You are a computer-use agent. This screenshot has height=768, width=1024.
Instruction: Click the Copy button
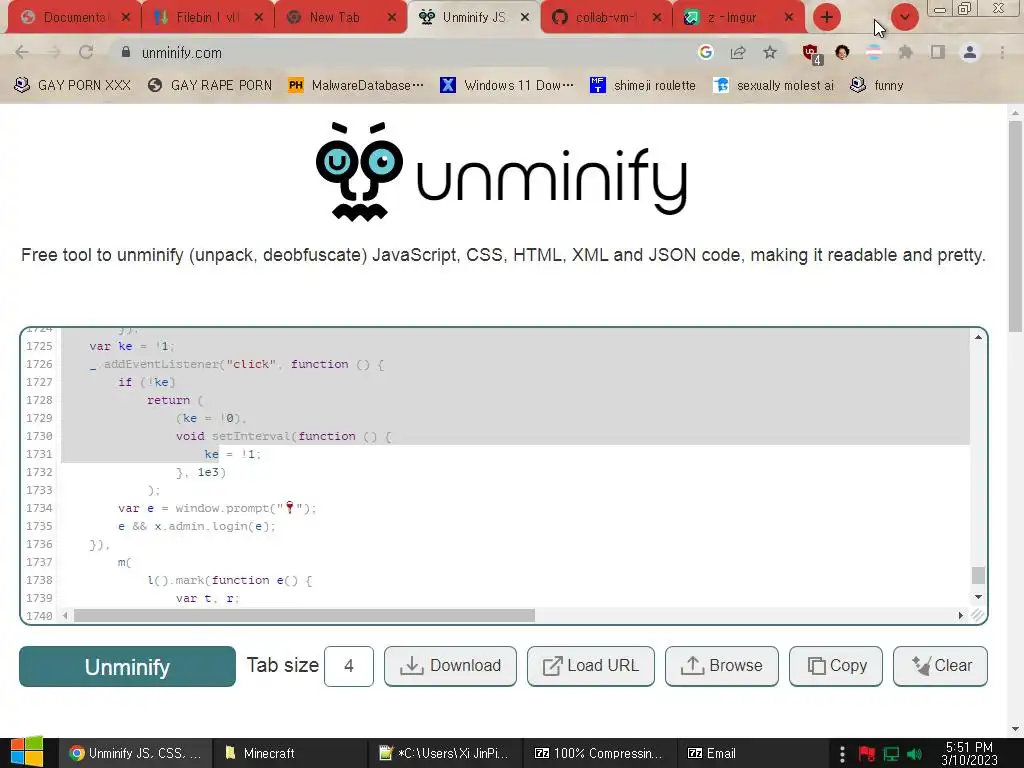(x=836, y=666)
